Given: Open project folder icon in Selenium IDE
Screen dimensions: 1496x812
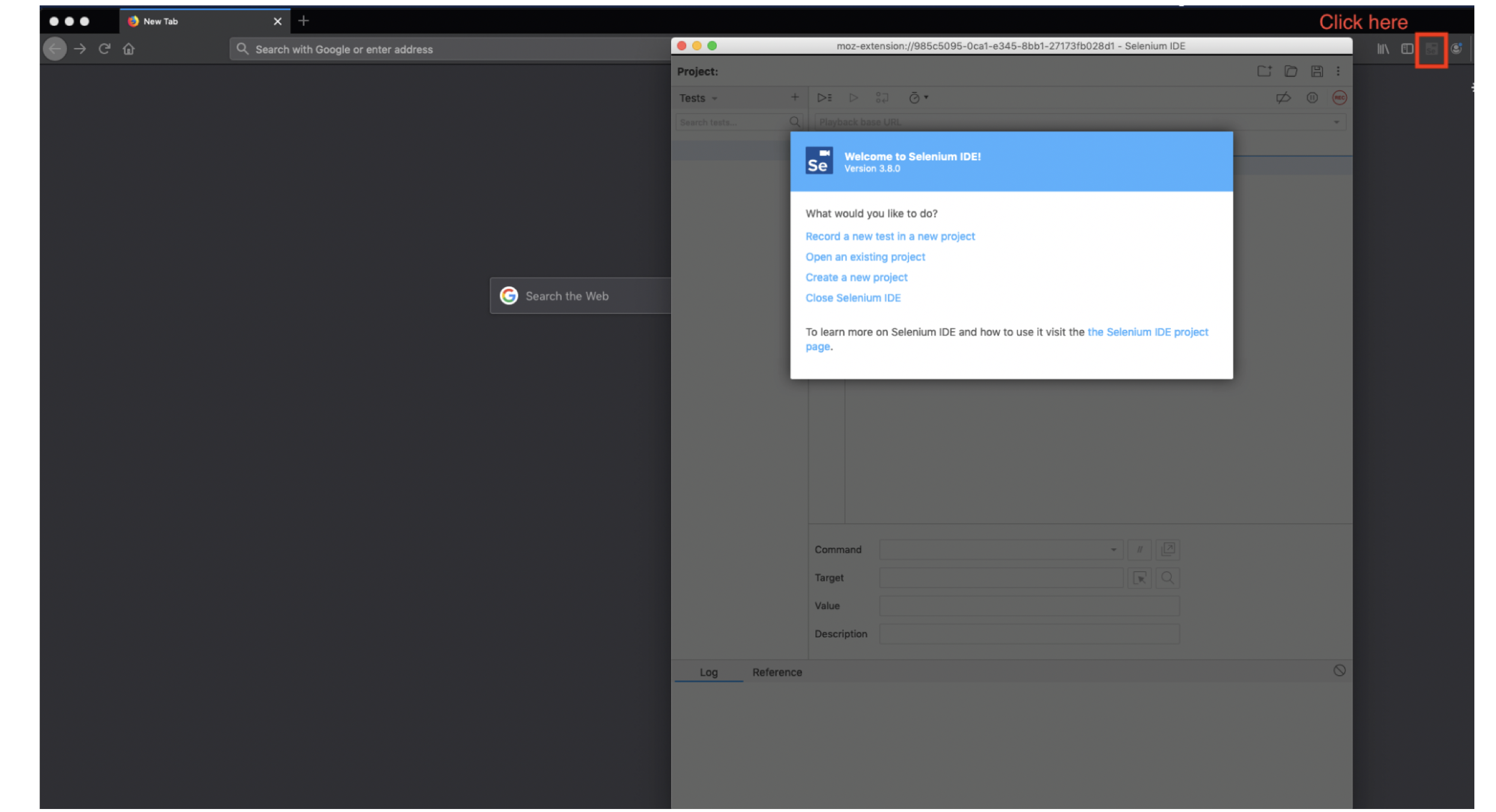Looking at the screenshot, I should pyautogui.click(x=1291, y=71).
